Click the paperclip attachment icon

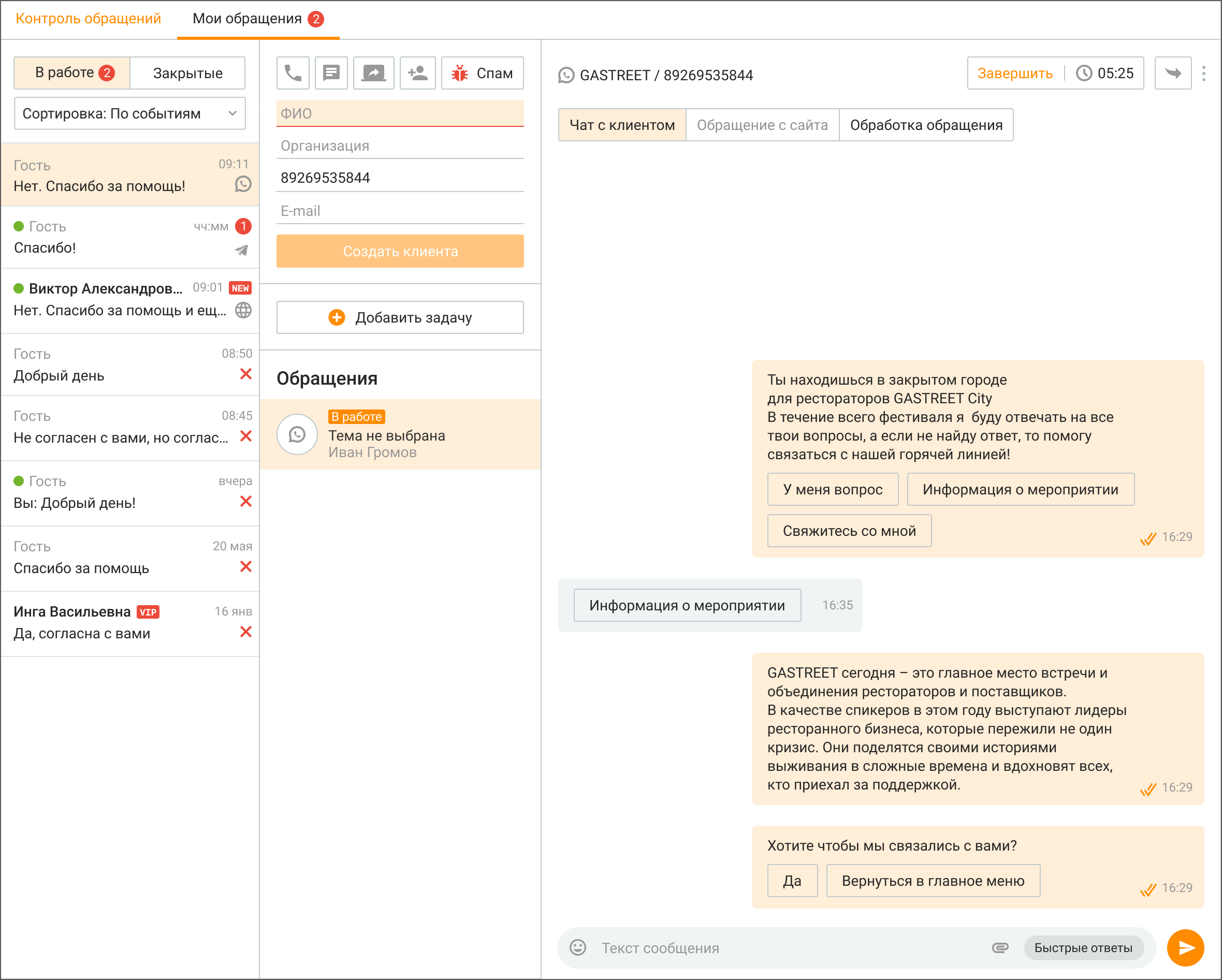1000,948
